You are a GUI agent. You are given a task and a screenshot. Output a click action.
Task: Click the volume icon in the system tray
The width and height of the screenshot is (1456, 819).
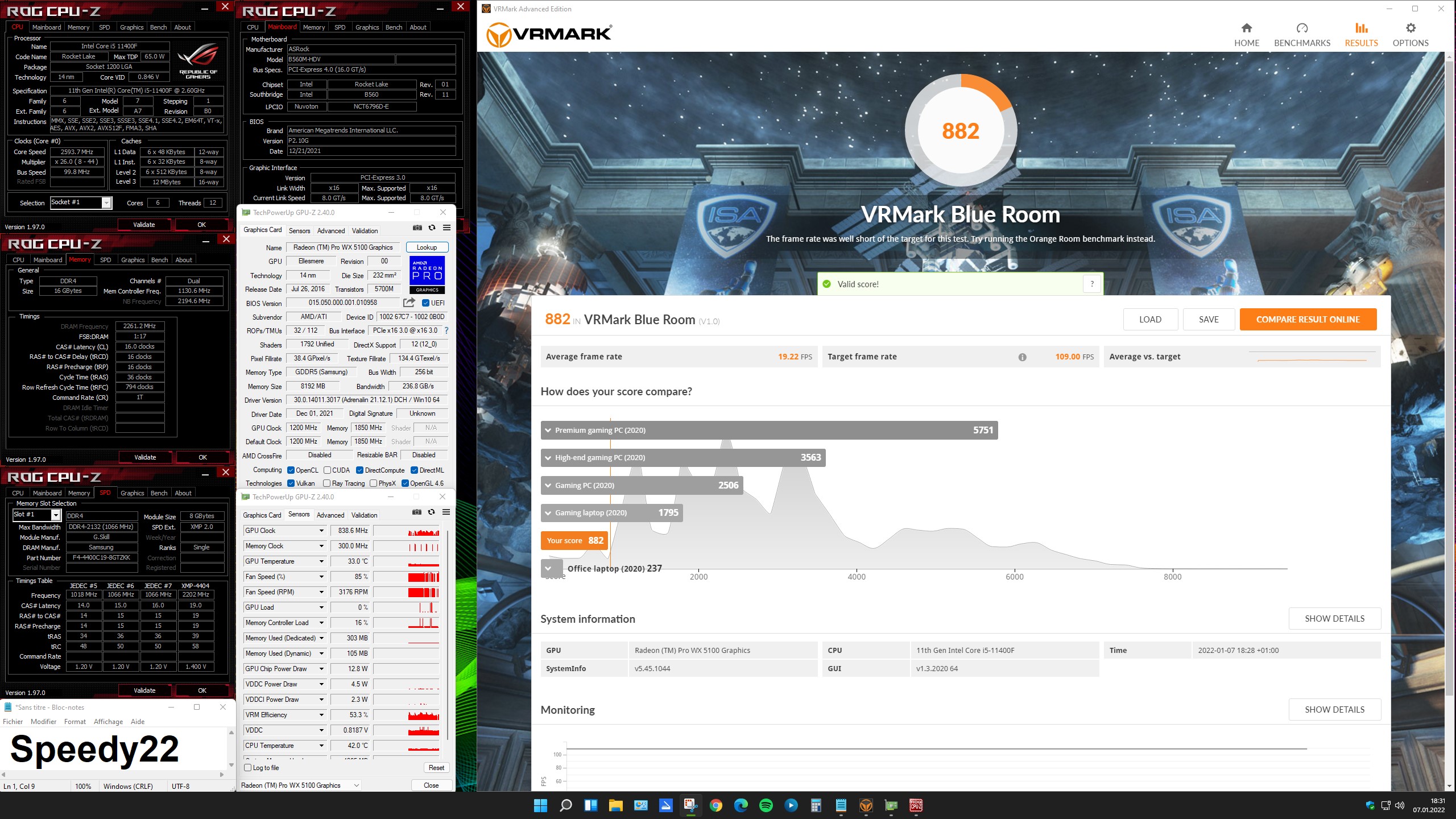point(1400,805)
